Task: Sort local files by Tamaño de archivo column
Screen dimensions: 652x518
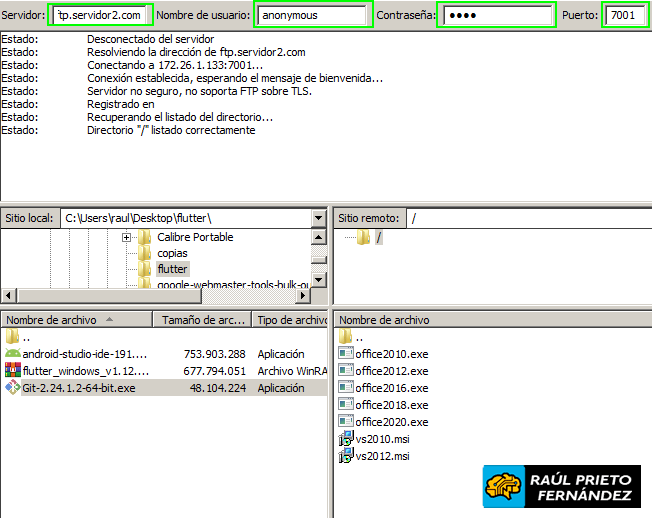Action: (200, 320)
